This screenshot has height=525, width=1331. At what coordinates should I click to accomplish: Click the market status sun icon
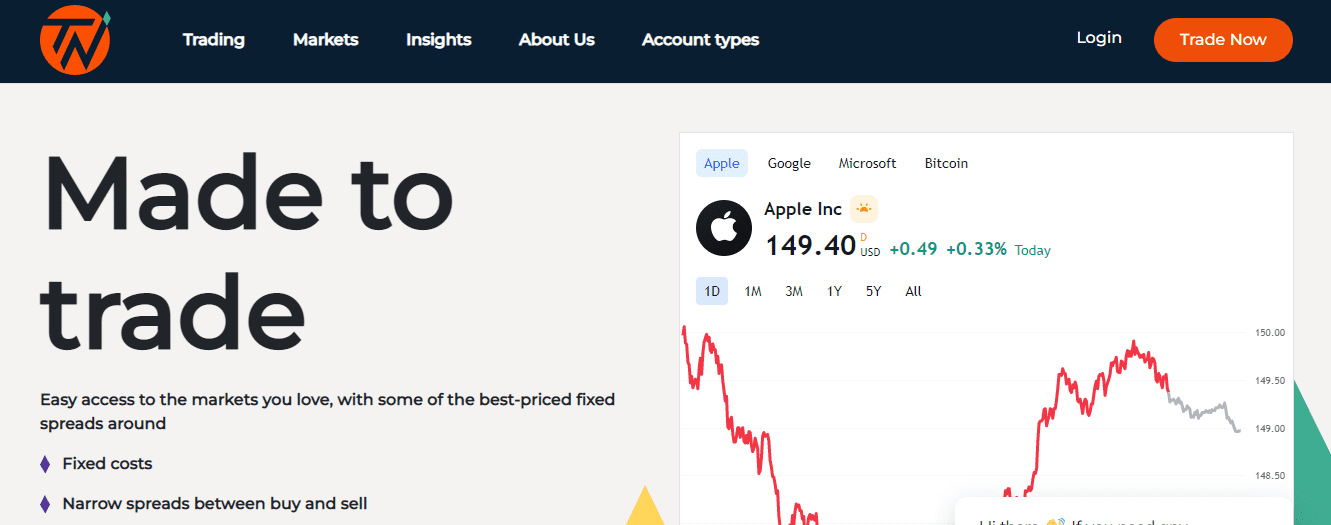pos(863,210)
